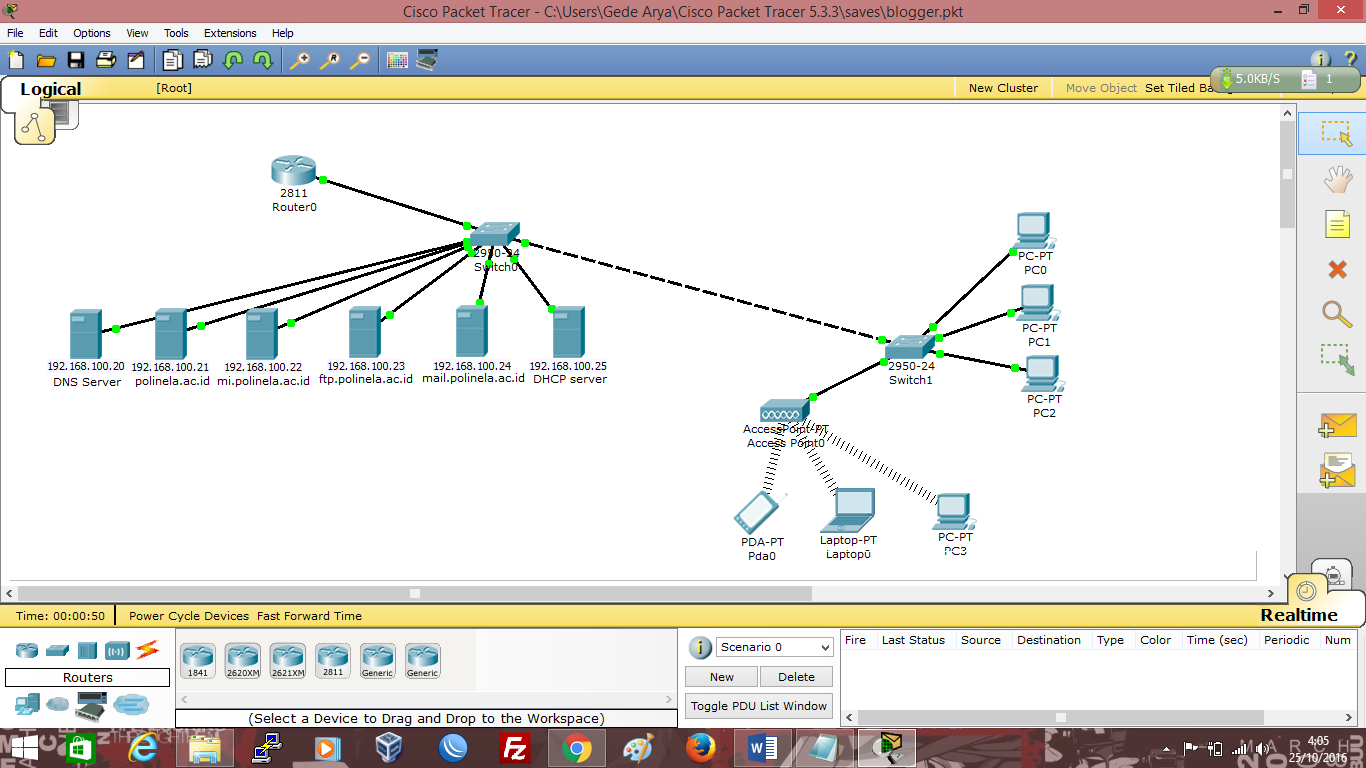This screenshot has width=1366, height=768.
Task: Select the Place Note tool
Action: pos(1338,223)
